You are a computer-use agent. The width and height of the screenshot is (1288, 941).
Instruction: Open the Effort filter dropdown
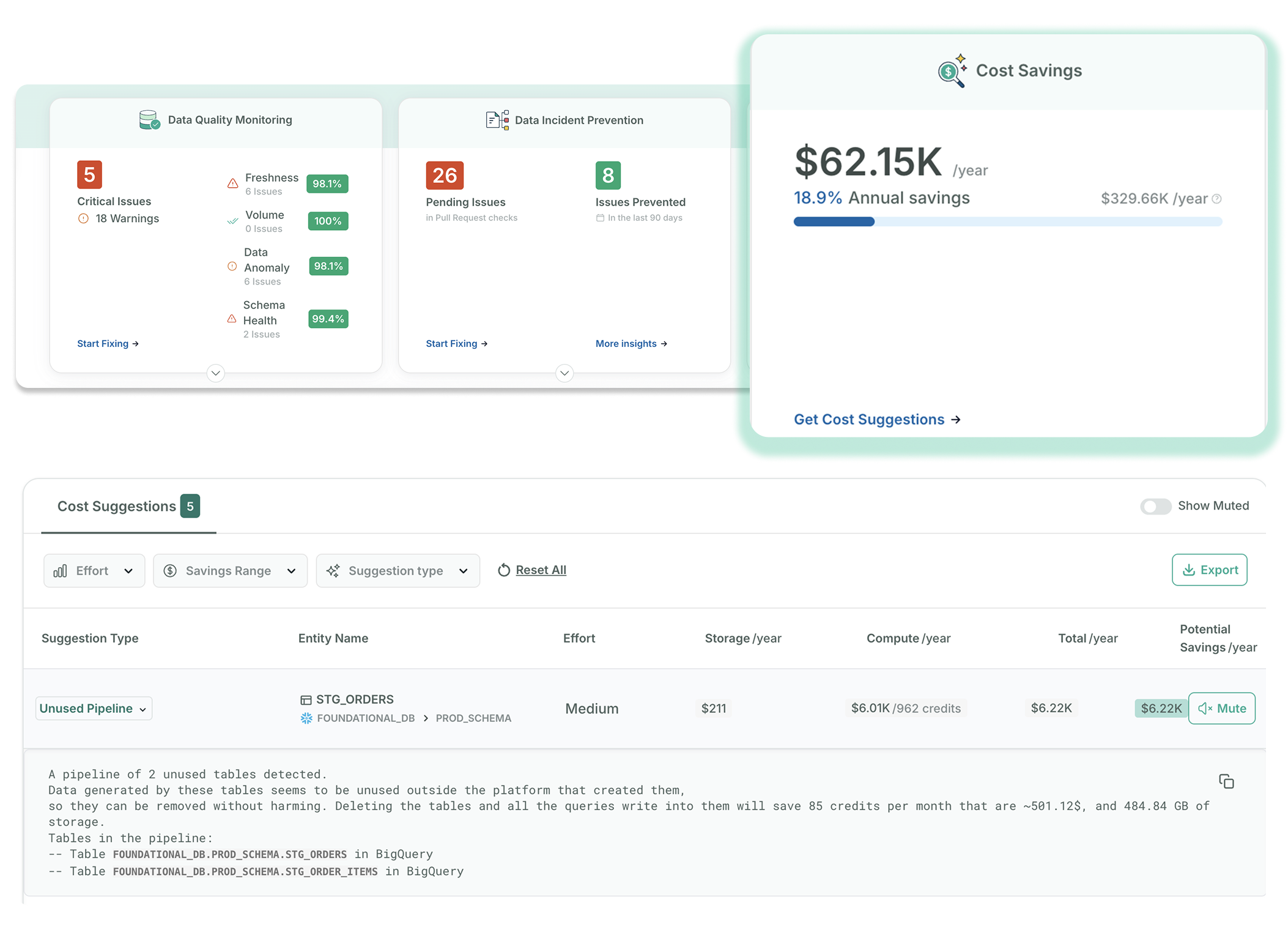[94, 571]
